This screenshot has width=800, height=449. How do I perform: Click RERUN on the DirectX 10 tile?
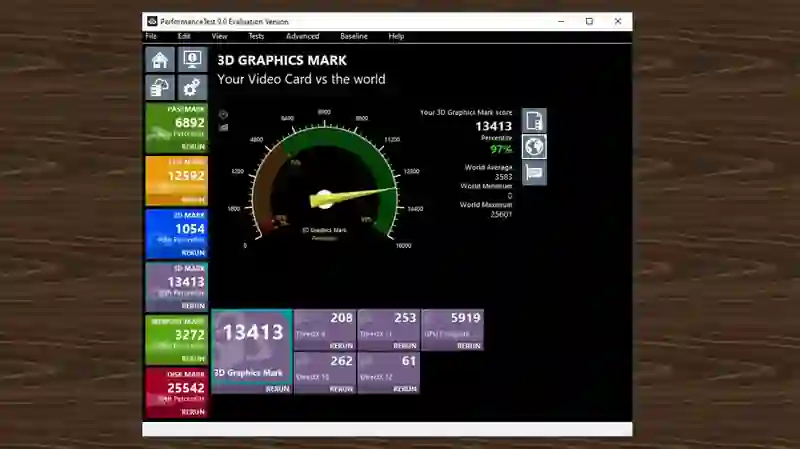pyautogui.click(x=341, y=389)
